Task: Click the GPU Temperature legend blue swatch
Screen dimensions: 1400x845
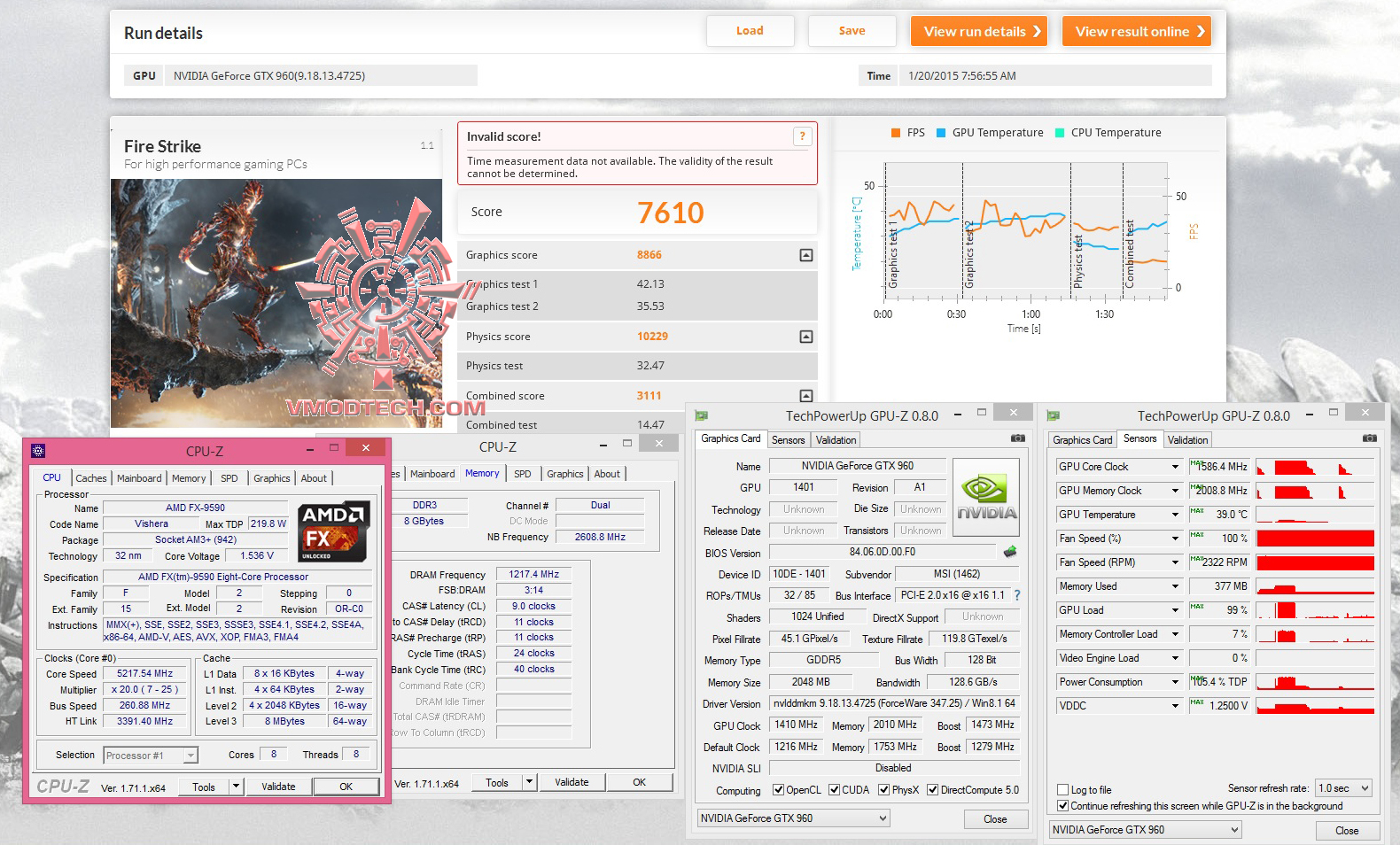Action: coord(941,133)
